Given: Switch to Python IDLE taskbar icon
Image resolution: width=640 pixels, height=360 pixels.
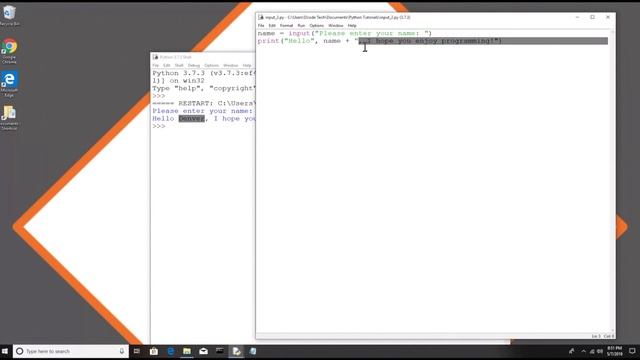Looking at the screenshot, I should (x=236, y=351).
